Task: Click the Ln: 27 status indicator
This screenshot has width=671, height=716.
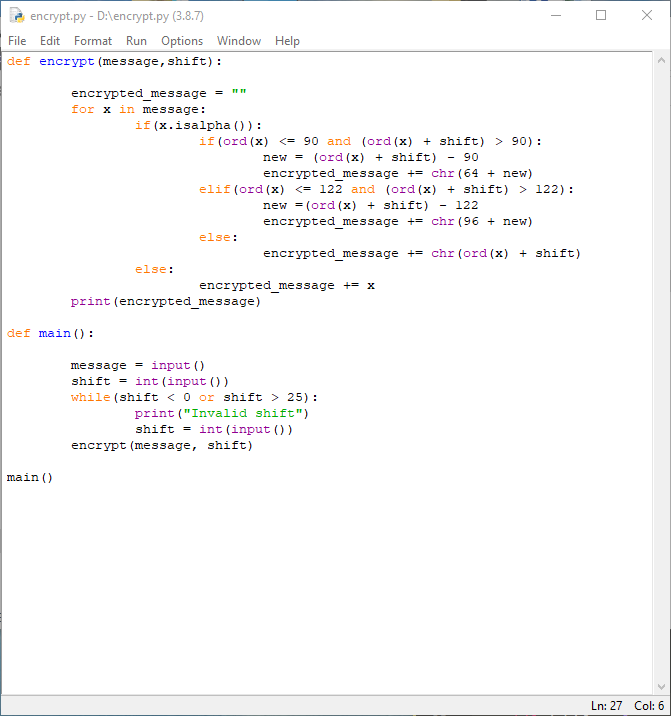Action: (606, 706)
